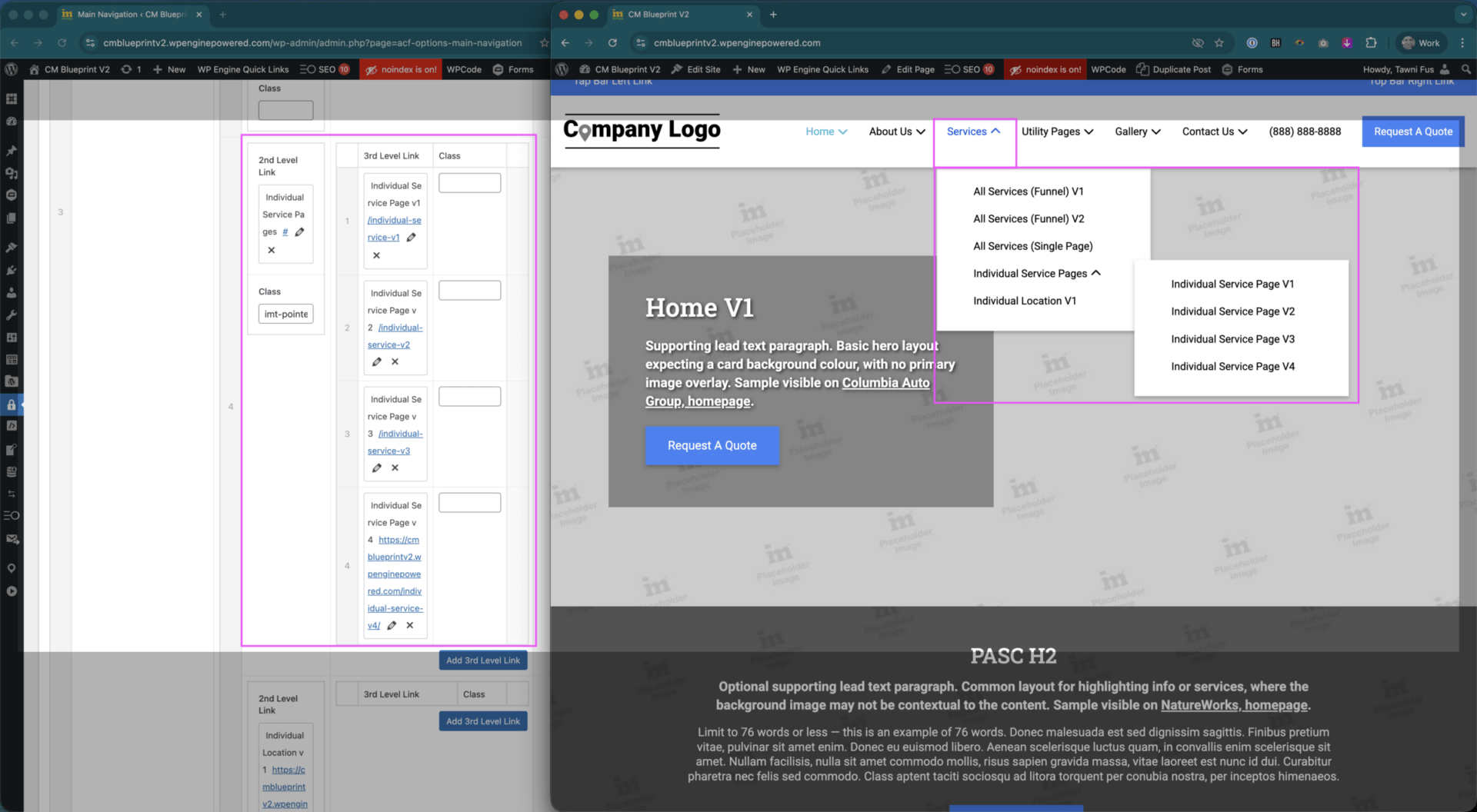This screenshot has height=812, width=1477.
Task: Open the NatureWorks, homepage link
Action: tap(1234, 705)
